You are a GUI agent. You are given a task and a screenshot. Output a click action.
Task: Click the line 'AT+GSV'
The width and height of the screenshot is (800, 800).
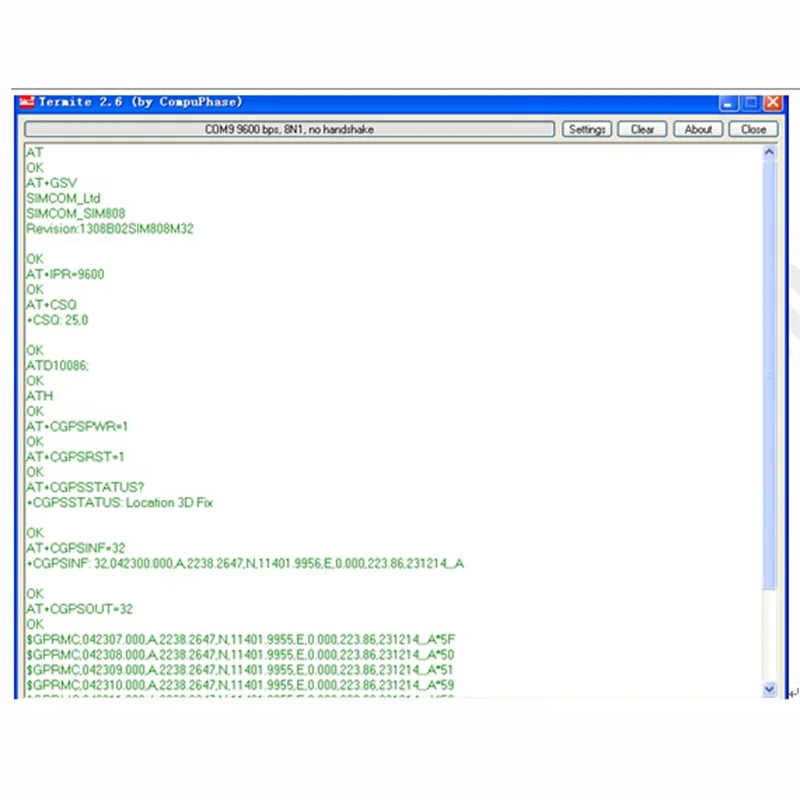[x=52, y=183]
